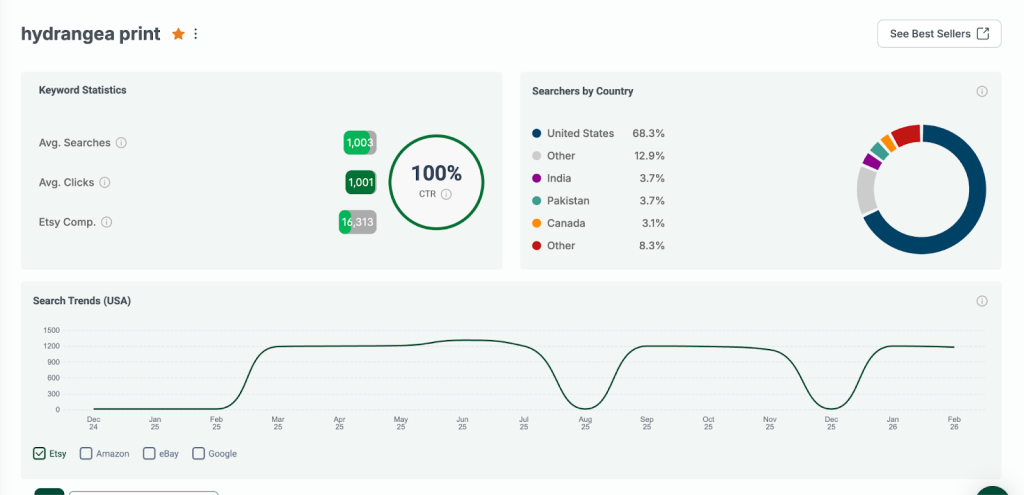Click the Search Trends info icon

point(982,301)
